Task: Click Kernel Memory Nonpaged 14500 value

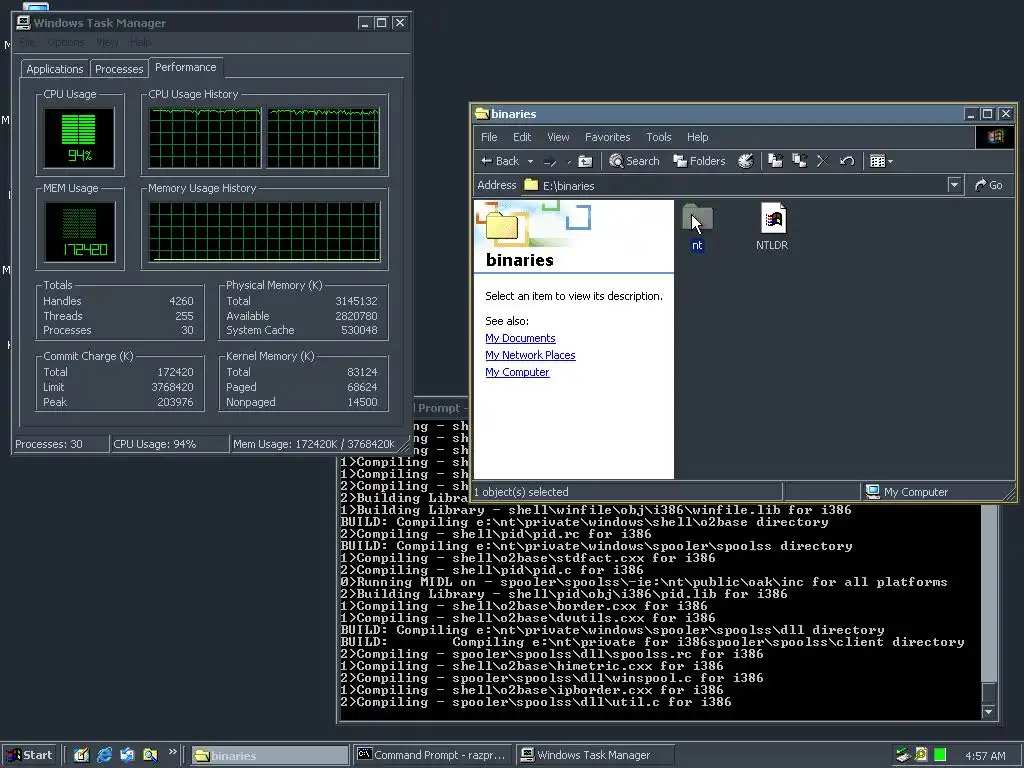Action: 362,402
